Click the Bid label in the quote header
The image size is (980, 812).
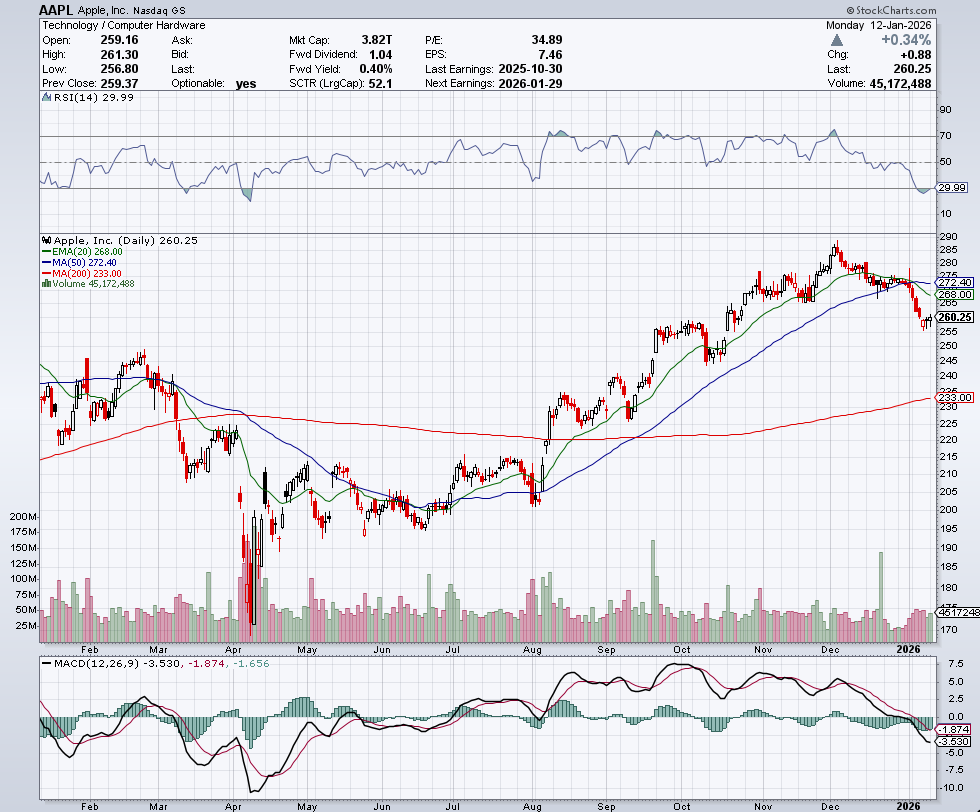click(x=180, y=54)
